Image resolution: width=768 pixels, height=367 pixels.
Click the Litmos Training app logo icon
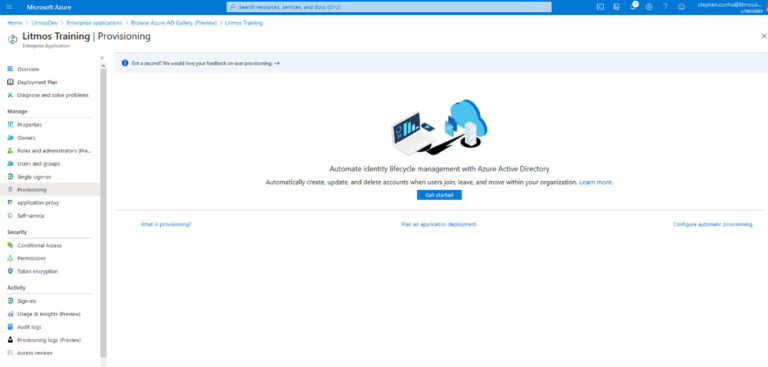(13, 39)
